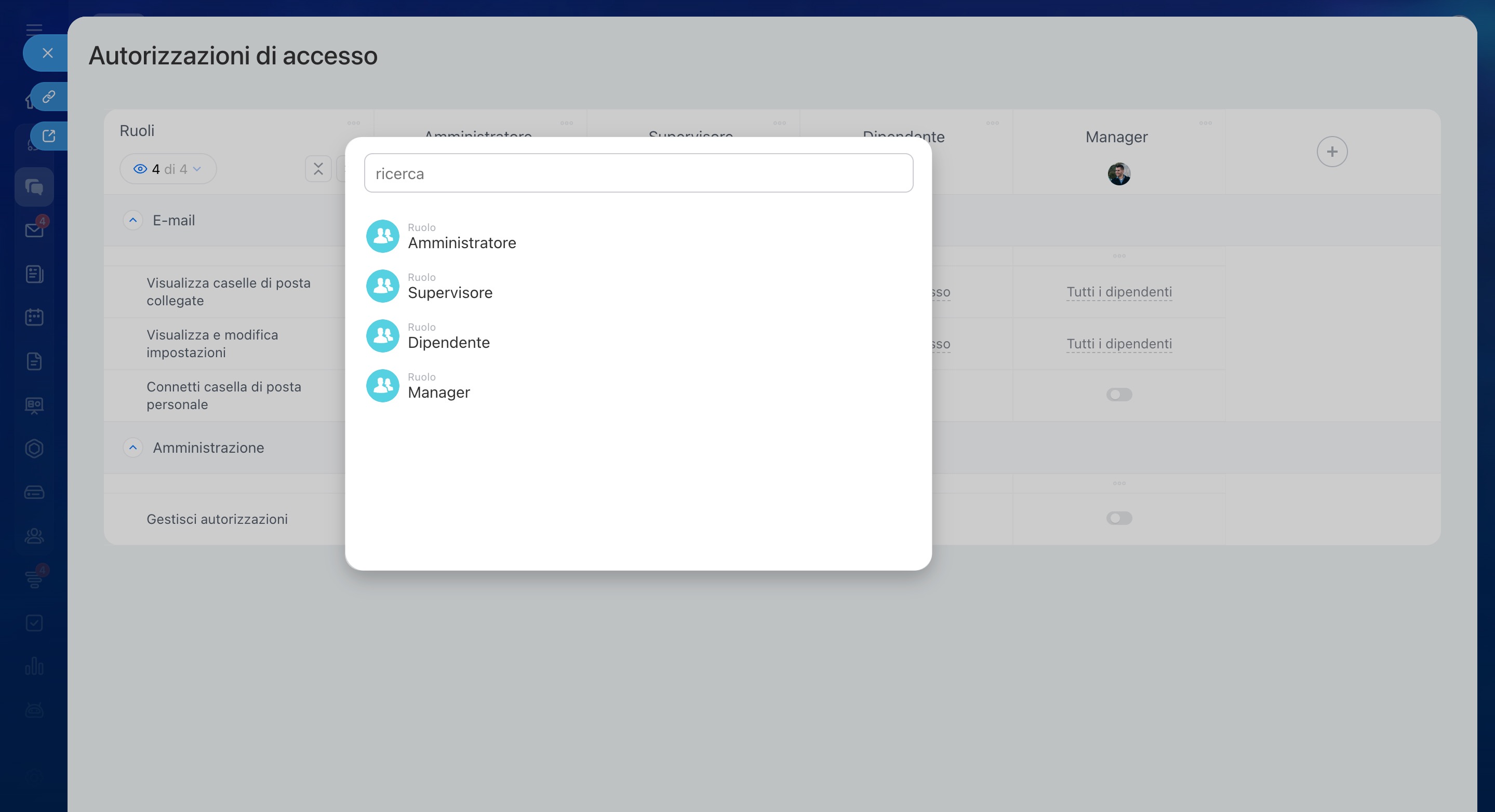This screenshot has height=812, width=1495.
Task: Toggle the eye visibility filter 4 di 4
Action: (x=168, y=169)
